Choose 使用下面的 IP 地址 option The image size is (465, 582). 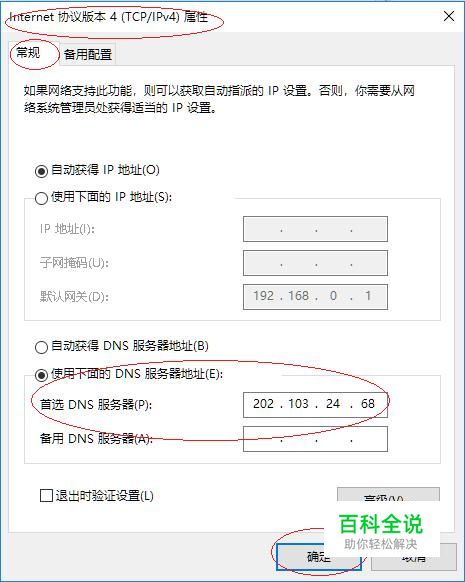point(41,198)
